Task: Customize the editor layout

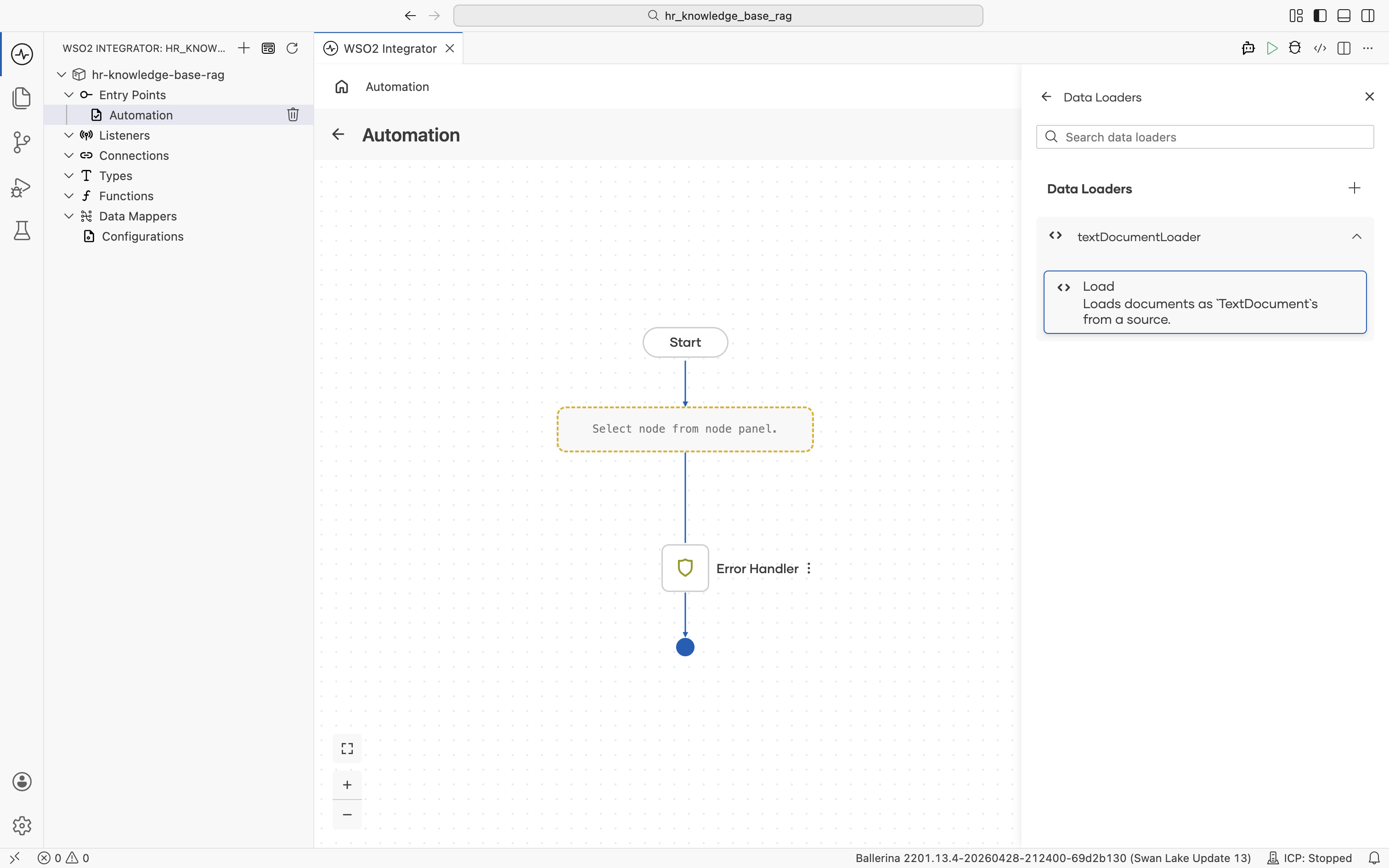Action: [x=1296, y=16]
